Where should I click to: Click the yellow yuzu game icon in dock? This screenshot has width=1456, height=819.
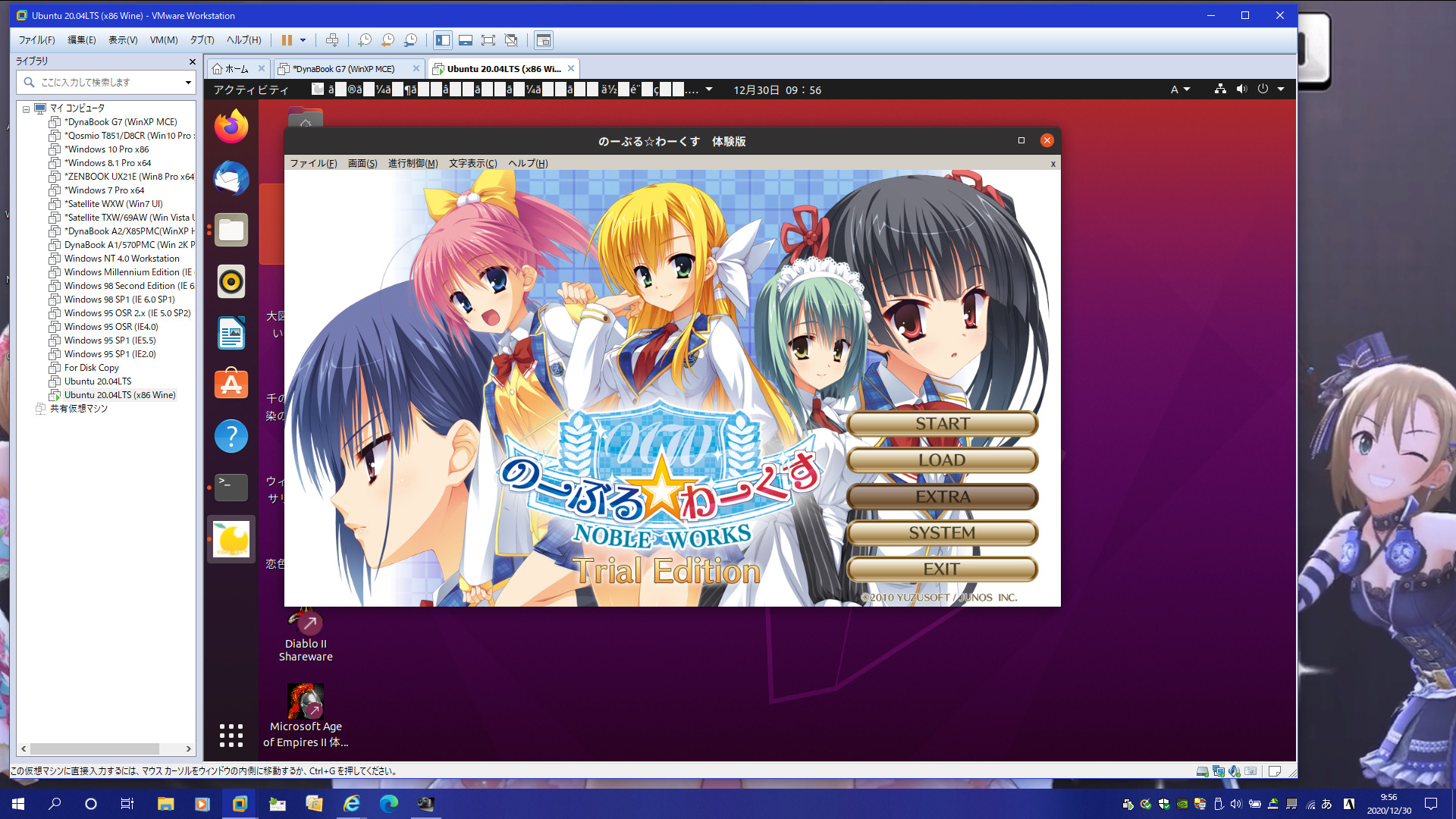point(231,539)
